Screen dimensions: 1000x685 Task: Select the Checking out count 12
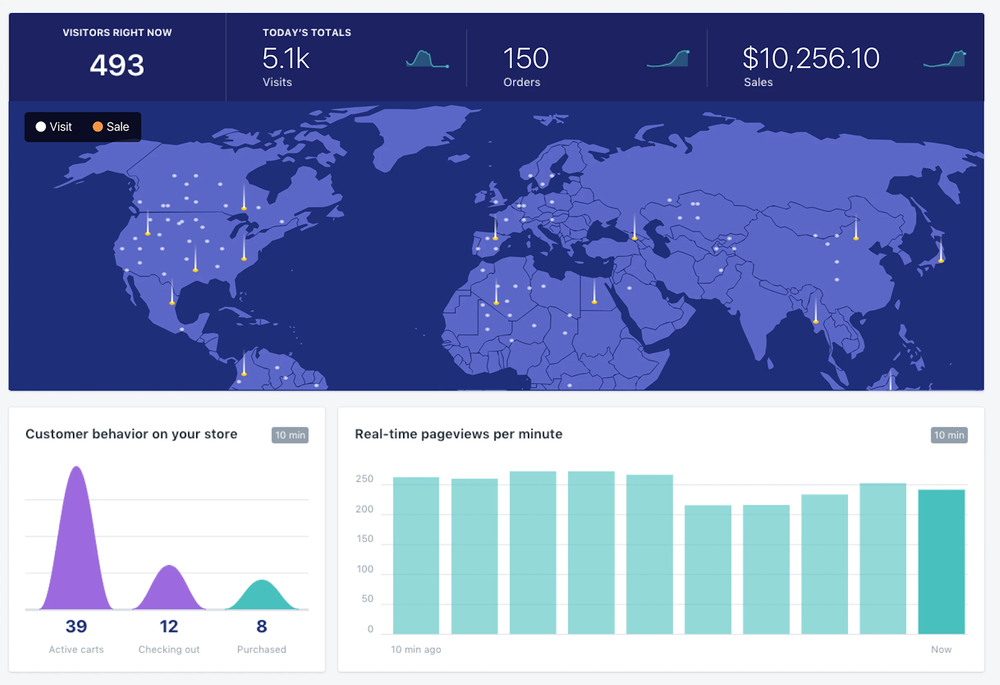(169, 627)
